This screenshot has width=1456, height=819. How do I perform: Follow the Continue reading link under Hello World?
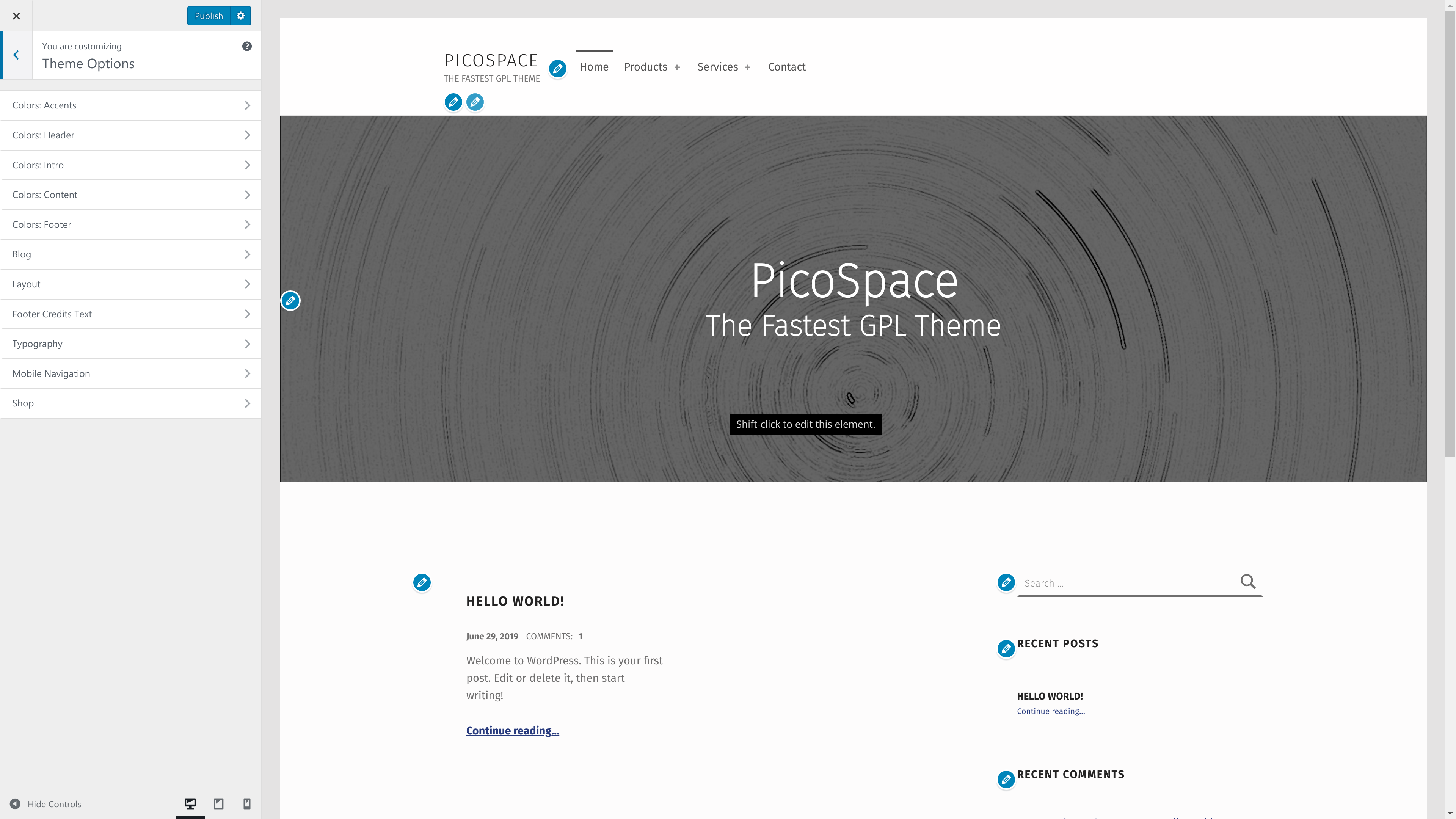513,730
